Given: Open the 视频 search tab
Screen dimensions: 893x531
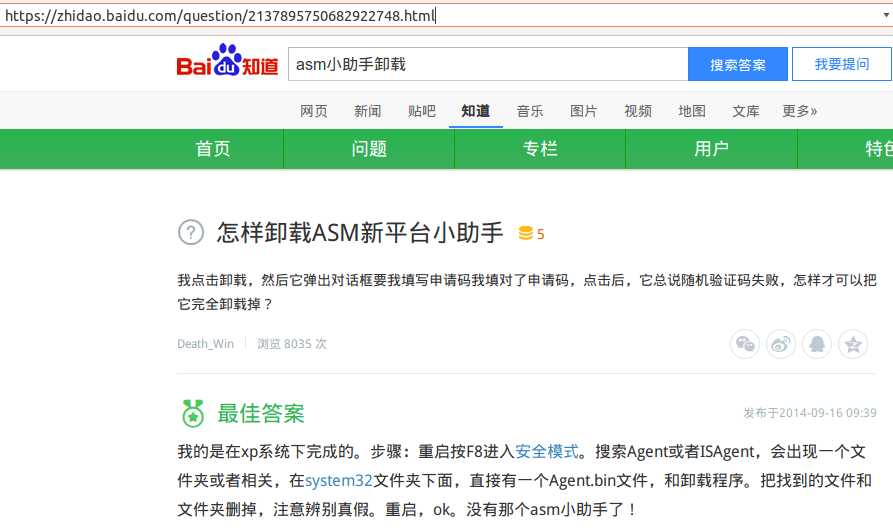Looking at the screenshot, I should pos(638,111).
